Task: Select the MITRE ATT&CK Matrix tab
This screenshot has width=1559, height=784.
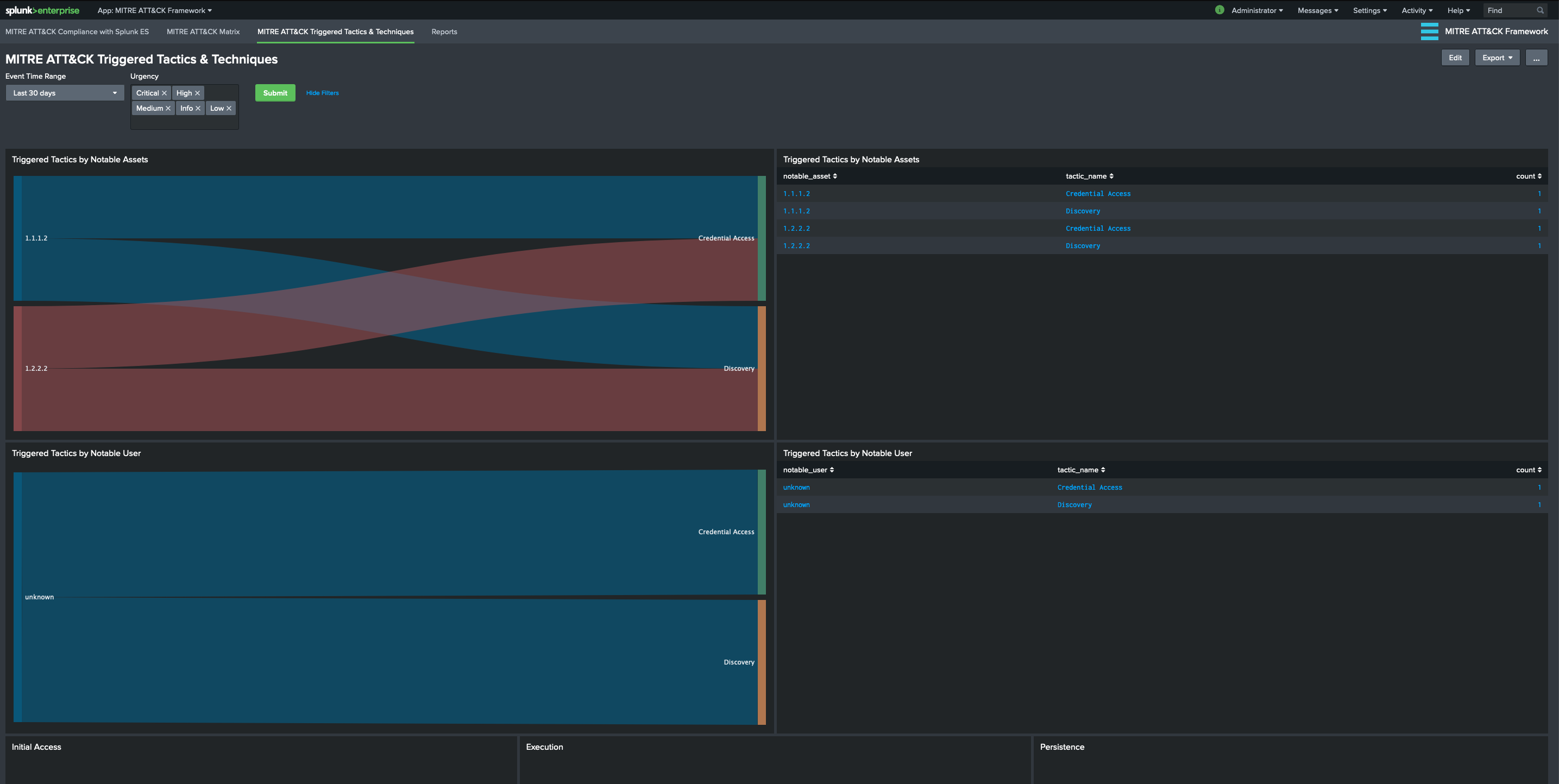Action: click(203, 30)
